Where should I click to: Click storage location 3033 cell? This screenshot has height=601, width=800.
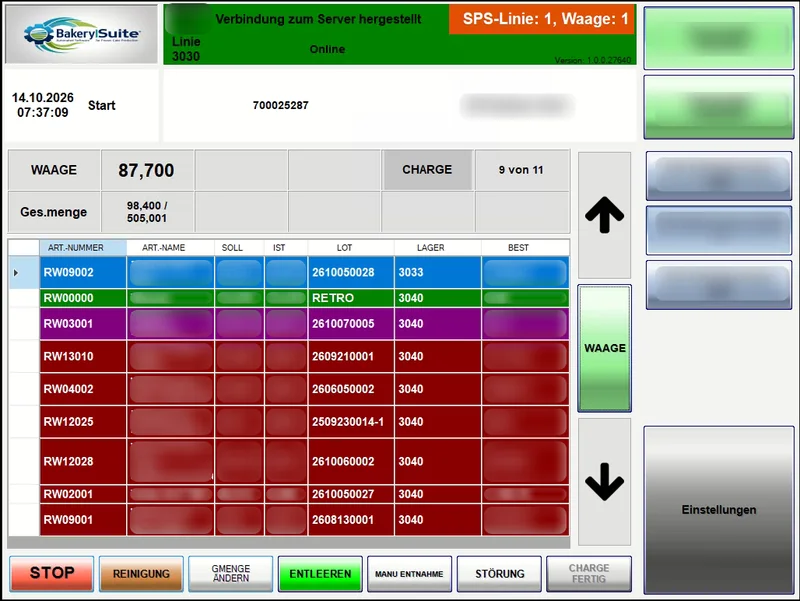point(438,272)
